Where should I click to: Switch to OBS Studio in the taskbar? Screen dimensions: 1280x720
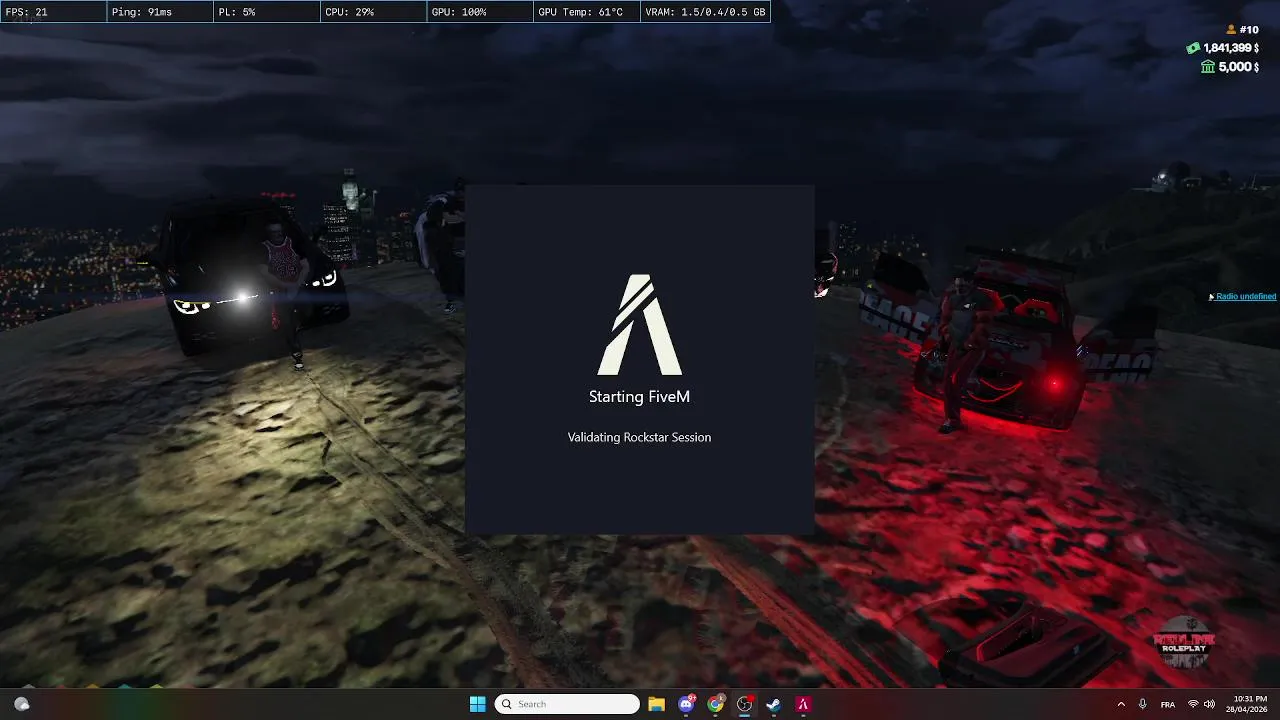744,704
